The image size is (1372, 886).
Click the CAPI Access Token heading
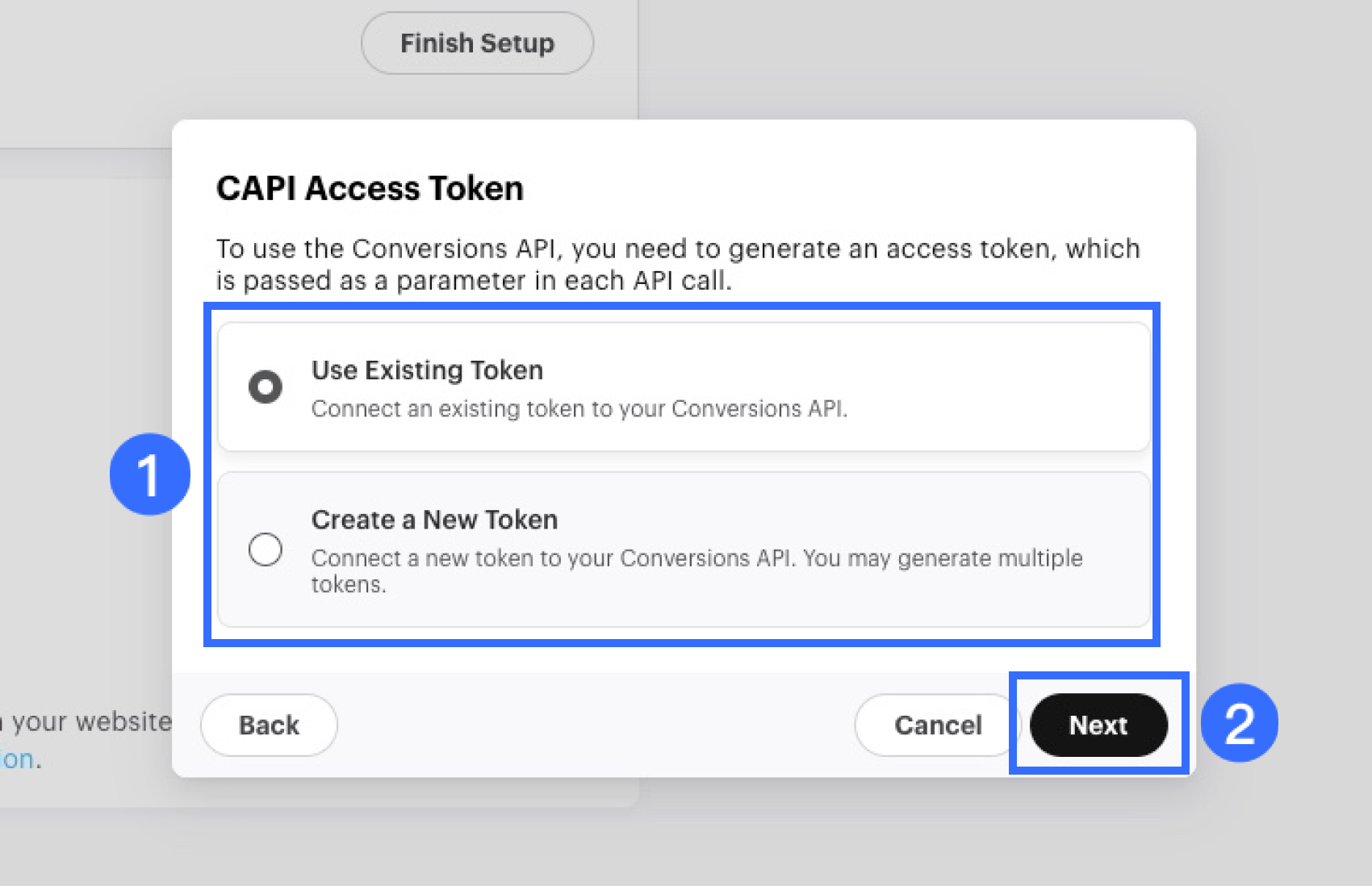pos(370,189)
